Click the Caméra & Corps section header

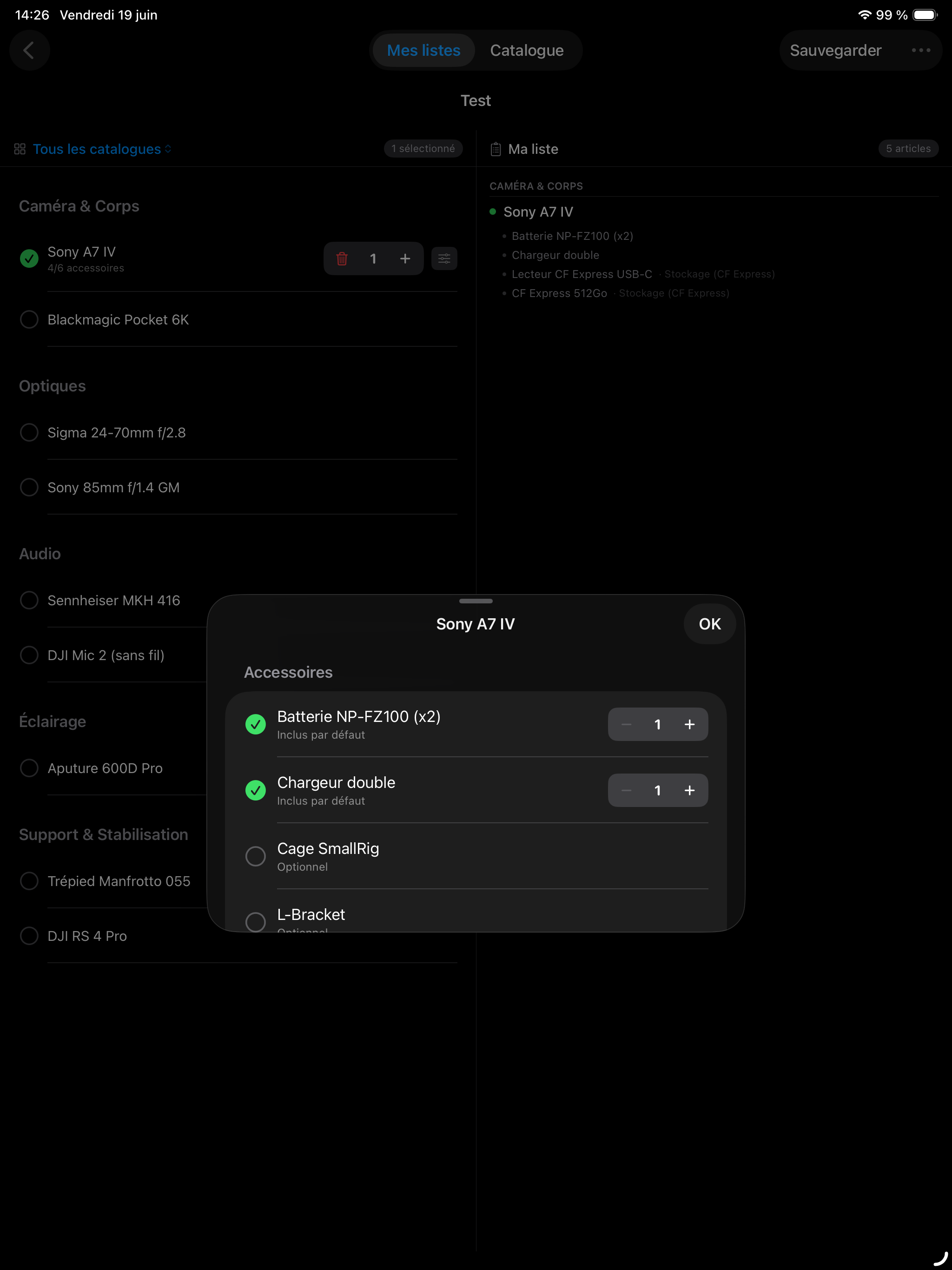tap(79, 206)
